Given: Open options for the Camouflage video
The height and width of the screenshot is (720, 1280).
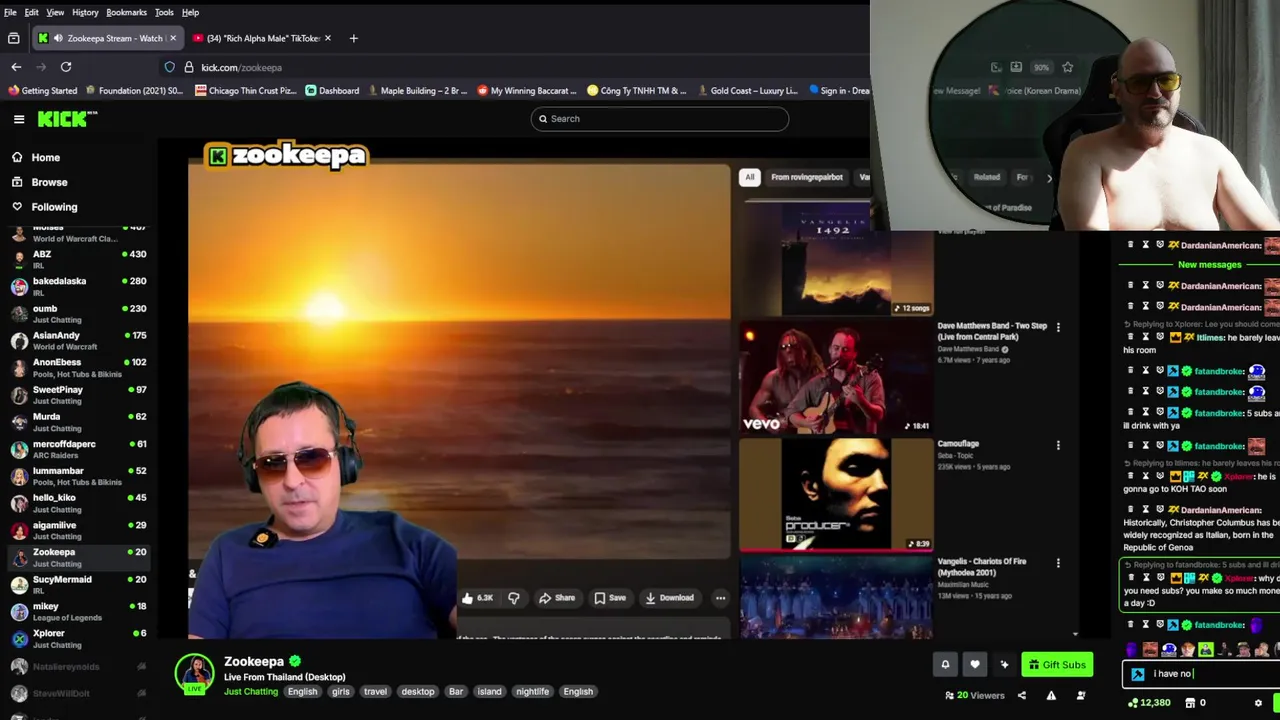Looking at the screenshot, I should [1058, 445].
